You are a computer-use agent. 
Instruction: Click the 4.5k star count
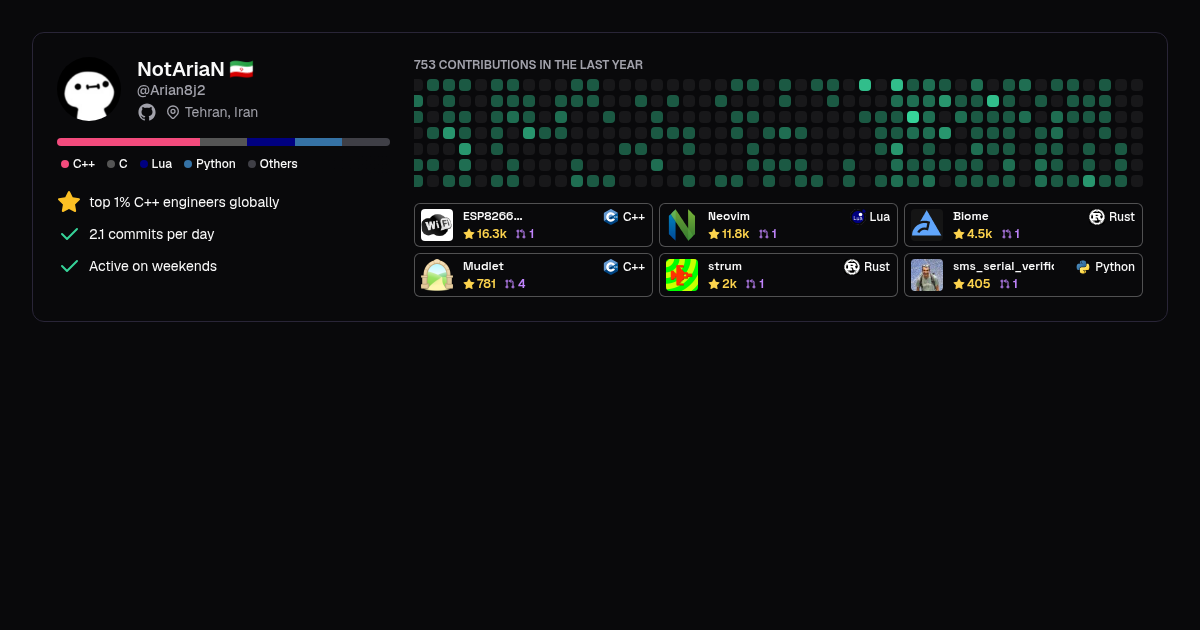(x=980, y=234)
